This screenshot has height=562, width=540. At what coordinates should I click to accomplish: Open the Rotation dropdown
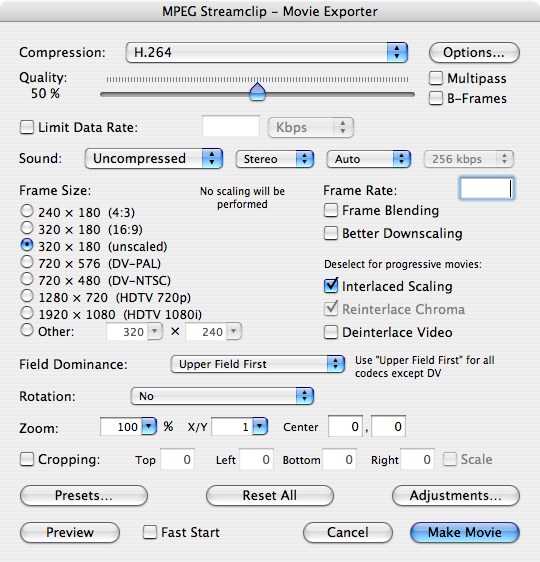[222, 396]
